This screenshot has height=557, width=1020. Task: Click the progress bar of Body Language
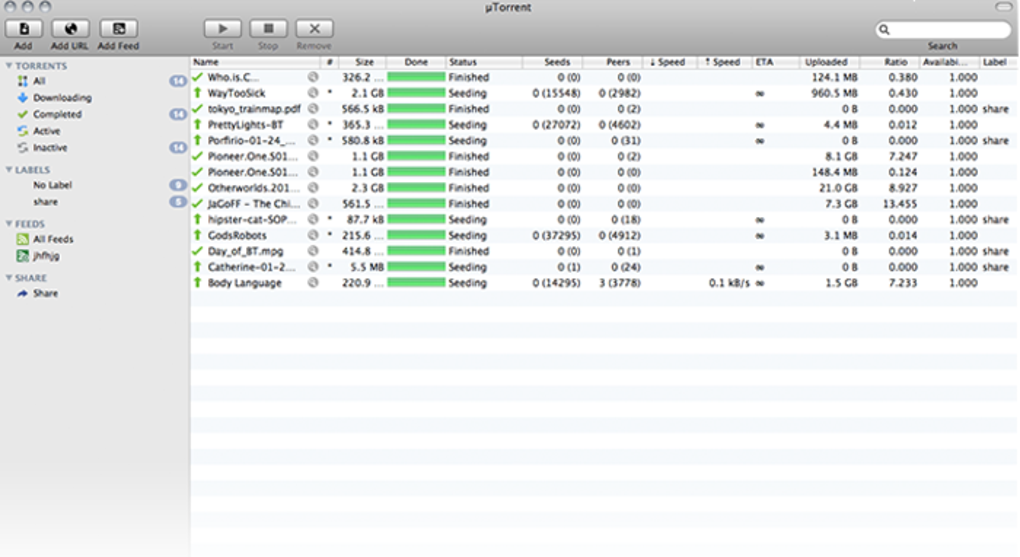416,282
